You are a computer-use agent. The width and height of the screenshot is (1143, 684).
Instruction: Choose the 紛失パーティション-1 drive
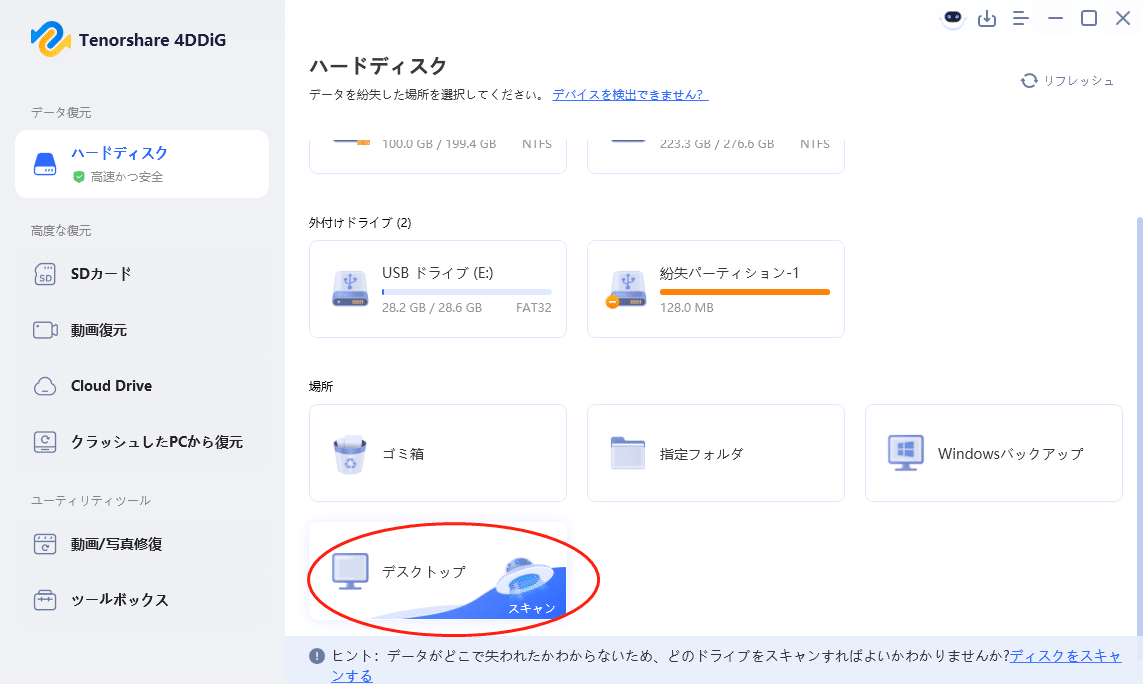715,288
